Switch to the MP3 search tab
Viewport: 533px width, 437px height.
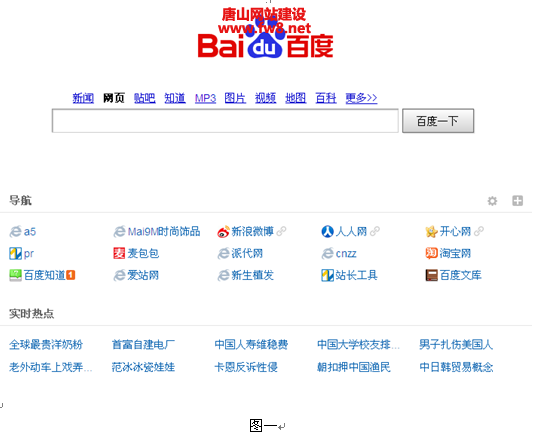tap(205, 98)
